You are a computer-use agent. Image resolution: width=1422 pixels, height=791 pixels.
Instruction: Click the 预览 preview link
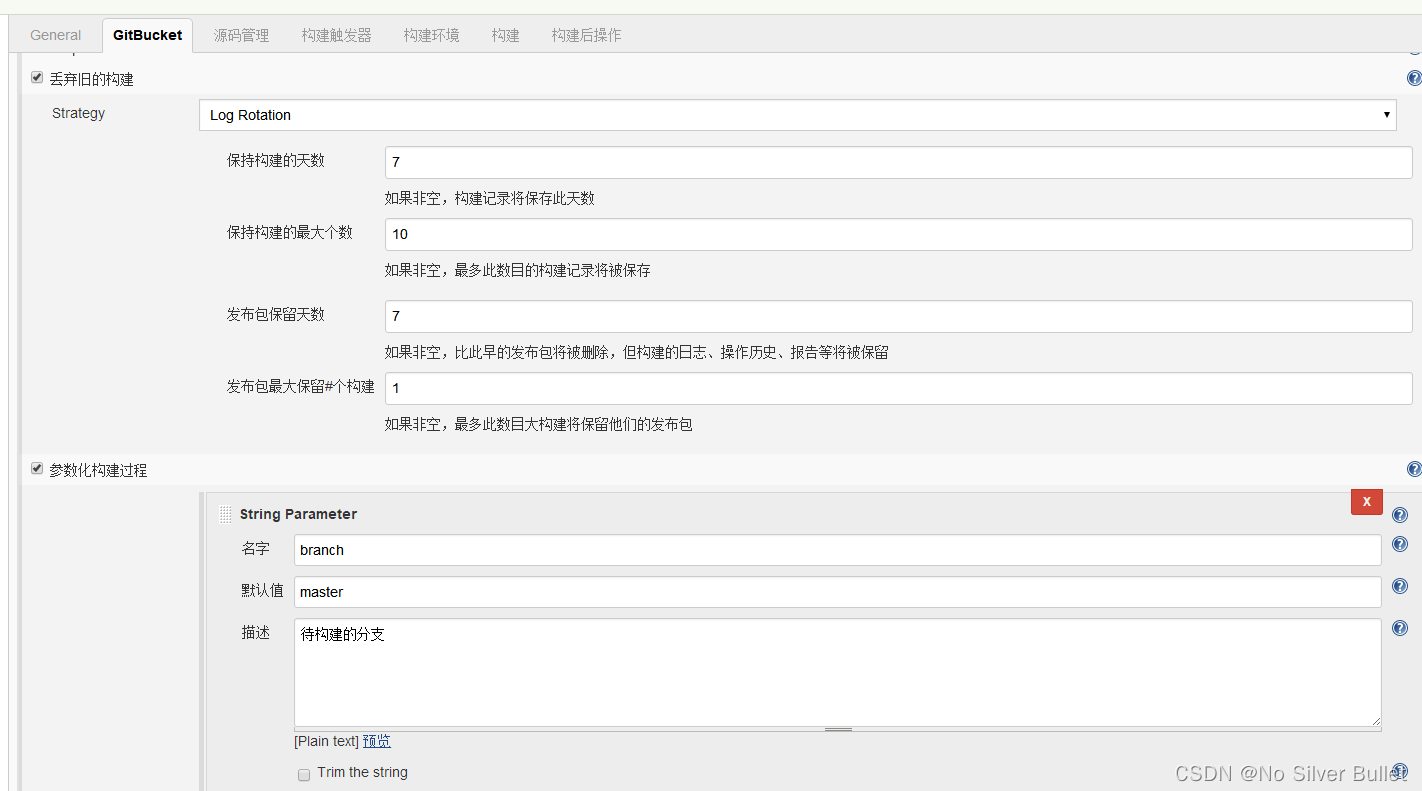(377, 741)
